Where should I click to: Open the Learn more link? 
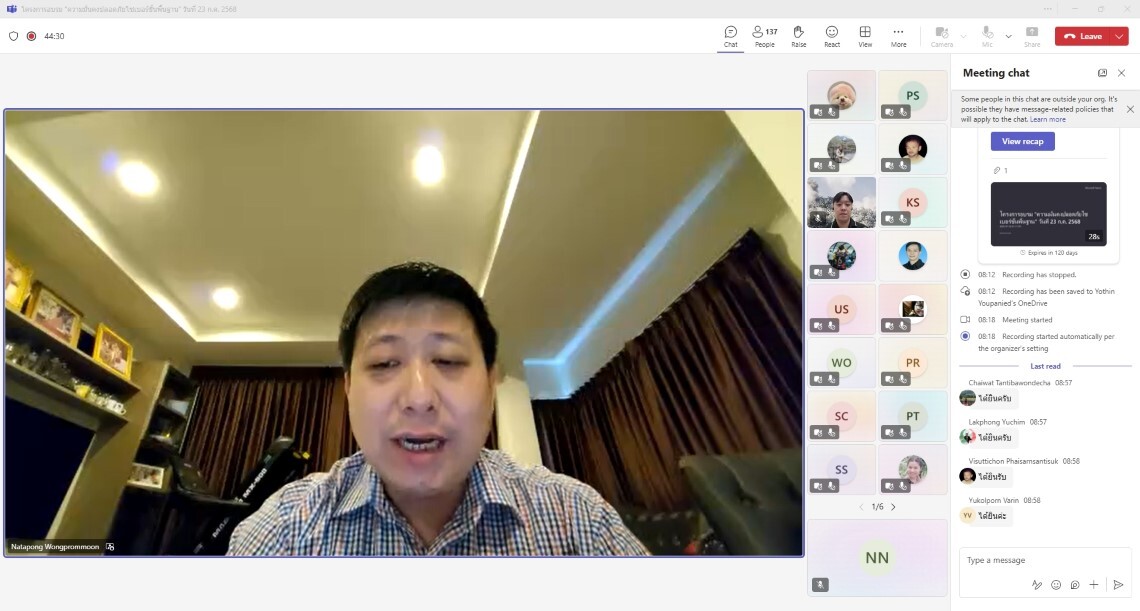coord(1048,119)
